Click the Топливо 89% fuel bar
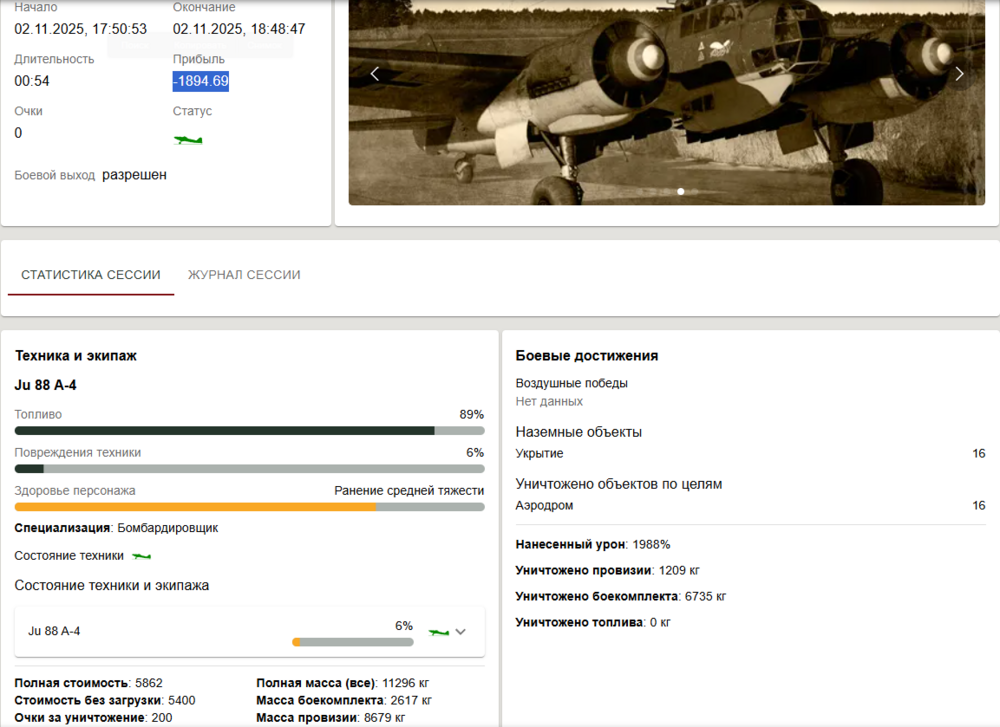Image resolution: width=1000 pixels, height=727 pixels. 248,430
